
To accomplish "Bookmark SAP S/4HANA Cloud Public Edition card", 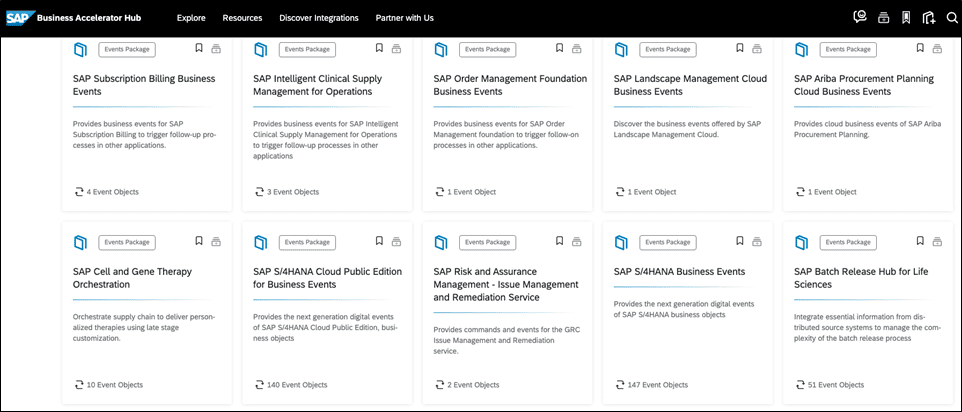I will [x=379, y=241].
